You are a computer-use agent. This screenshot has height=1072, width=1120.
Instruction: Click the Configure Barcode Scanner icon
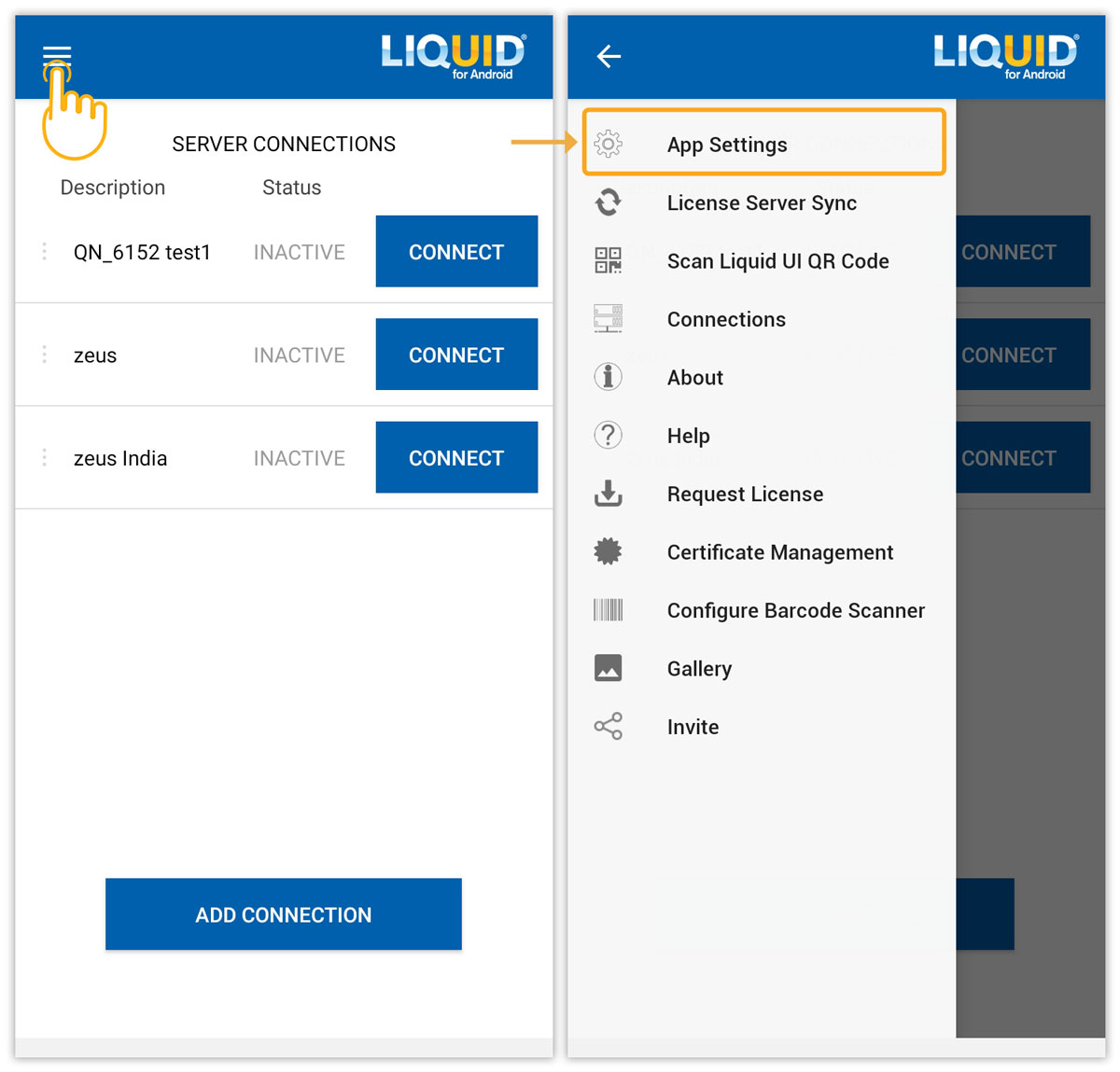point(609,610)
